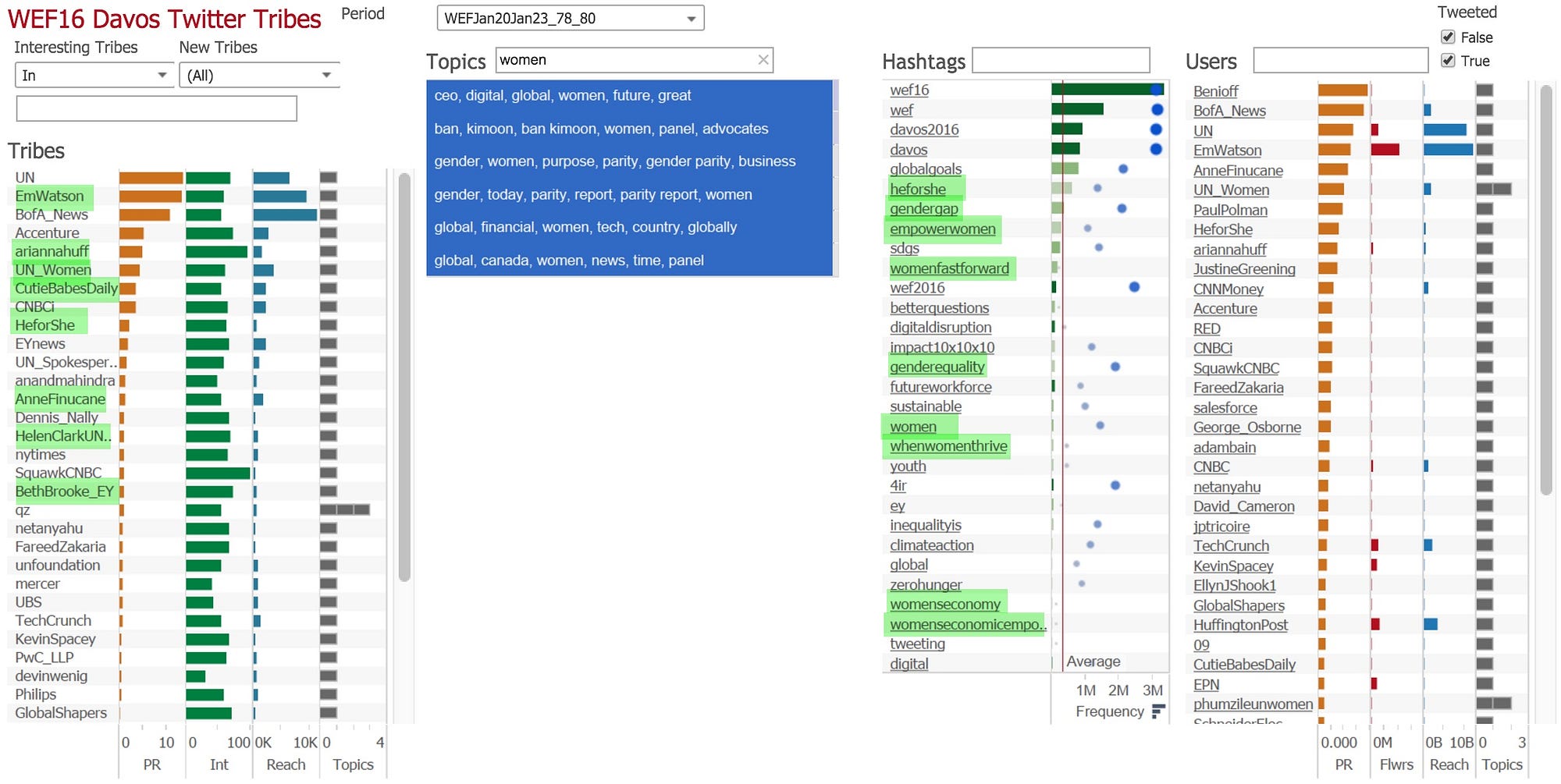Select George_Osborne in the Users list

coord(1247,427)
